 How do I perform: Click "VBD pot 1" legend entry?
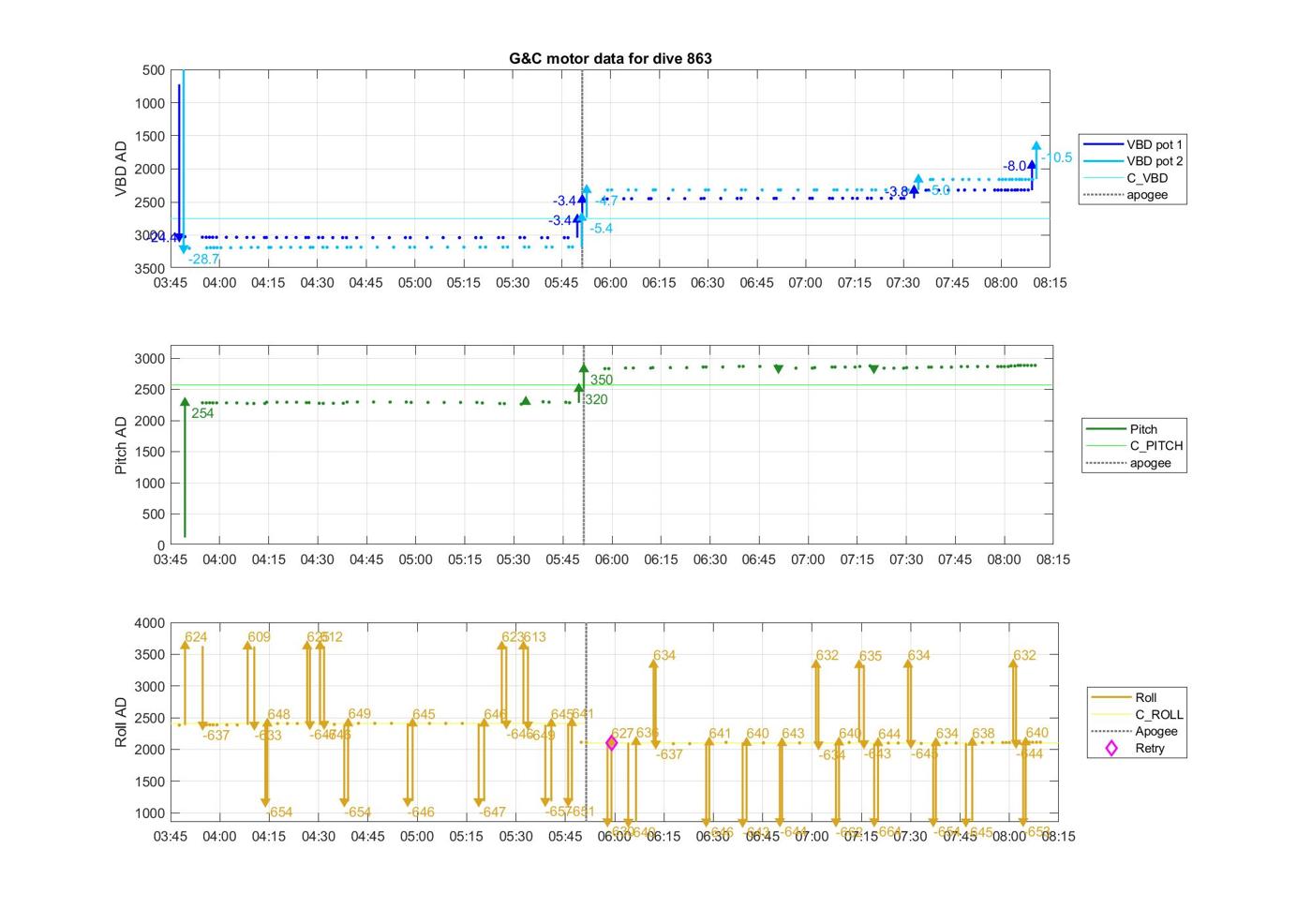1155,144
